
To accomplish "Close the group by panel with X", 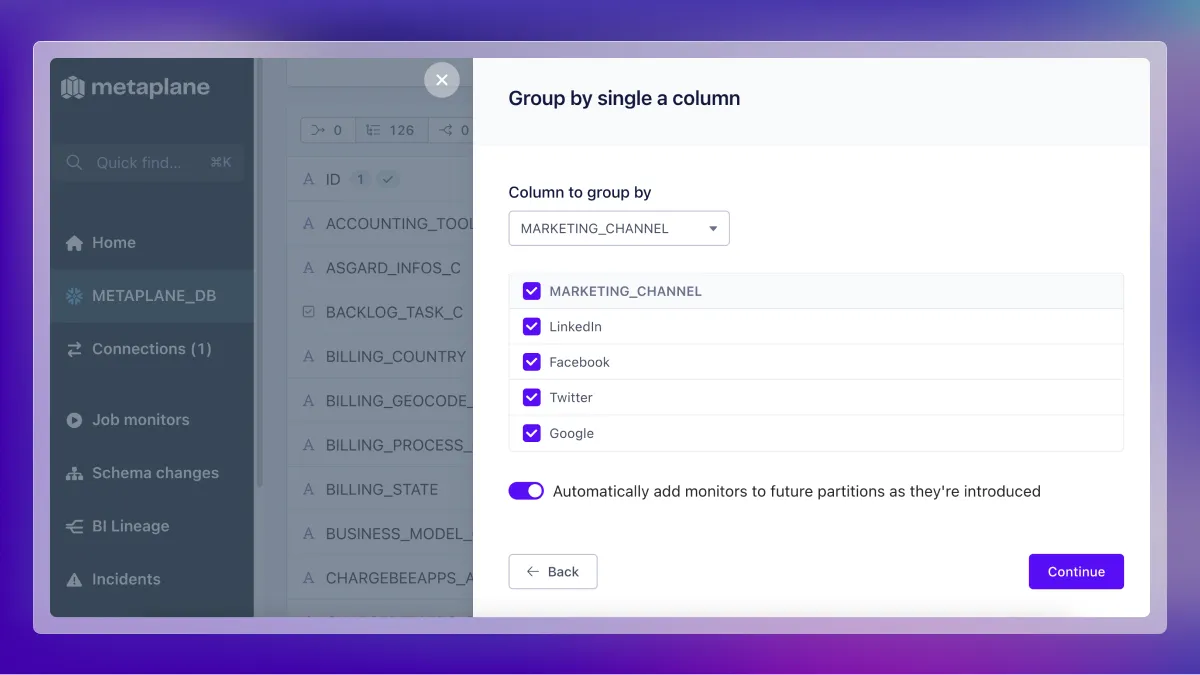I will [442, 80].
